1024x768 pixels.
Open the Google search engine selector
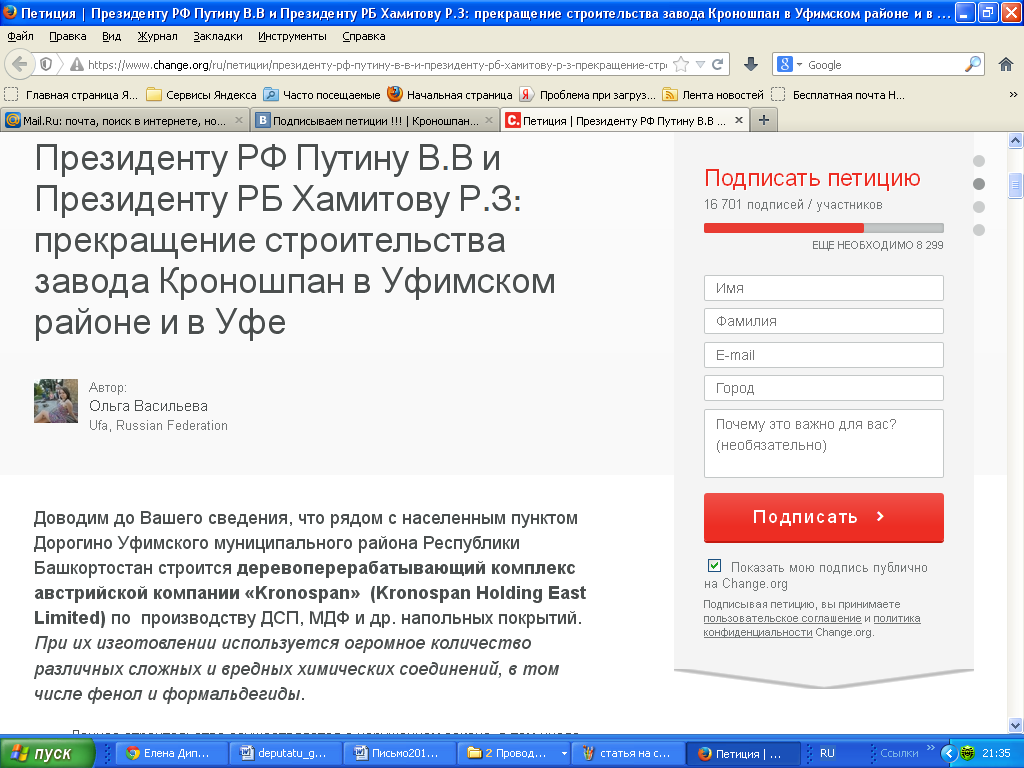point(790,64)
